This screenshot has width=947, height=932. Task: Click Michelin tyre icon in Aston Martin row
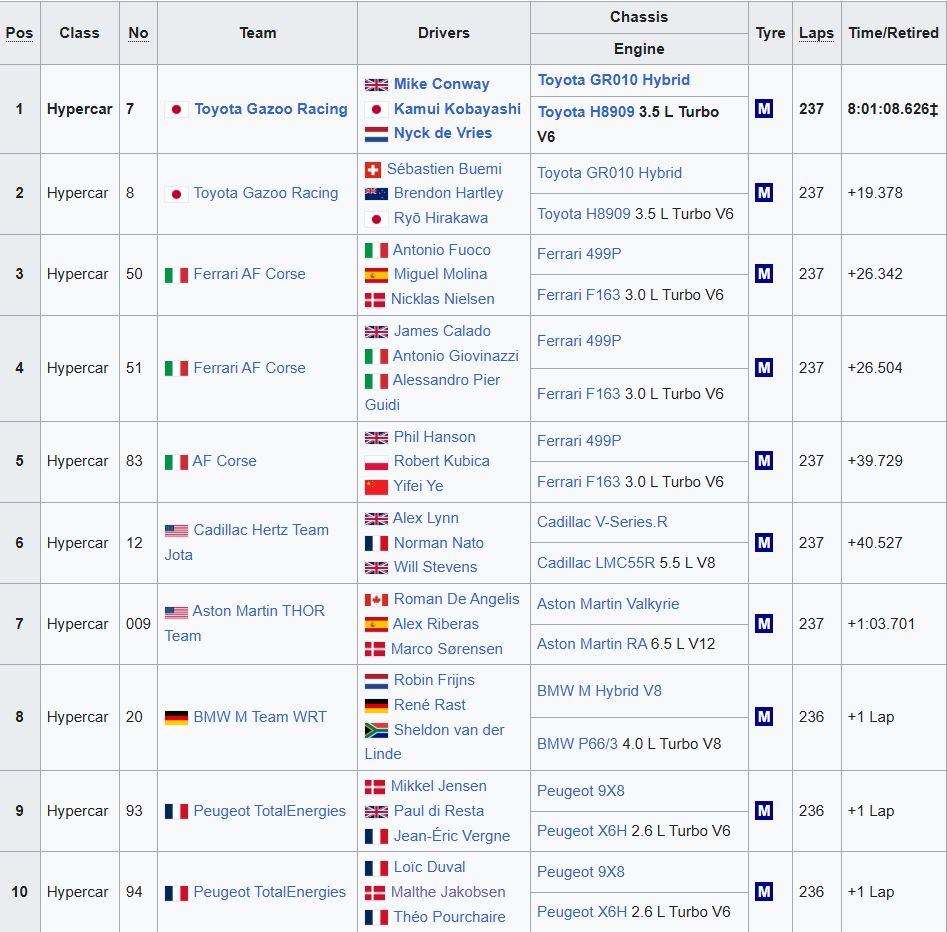[x=764, y=624]
